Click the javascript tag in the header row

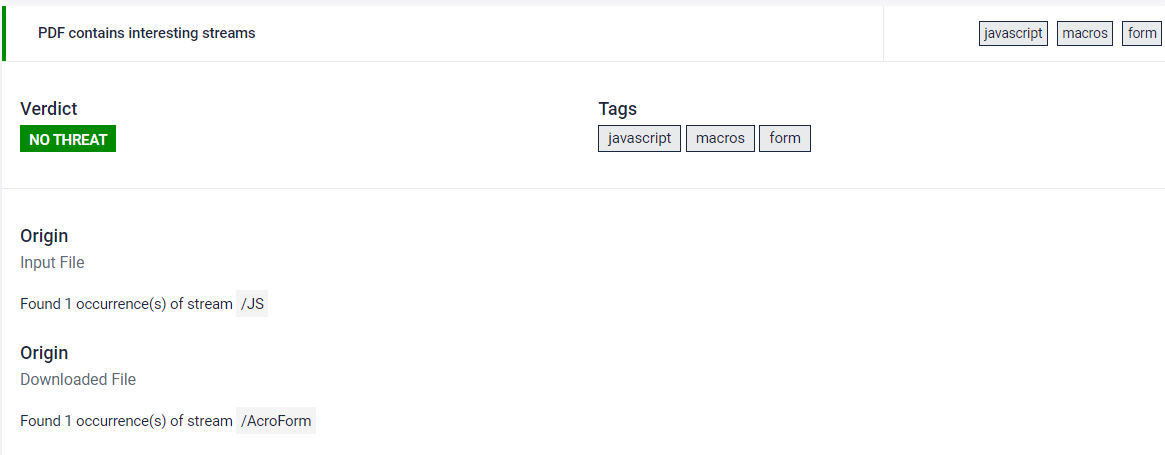(x=1013, y=33)
